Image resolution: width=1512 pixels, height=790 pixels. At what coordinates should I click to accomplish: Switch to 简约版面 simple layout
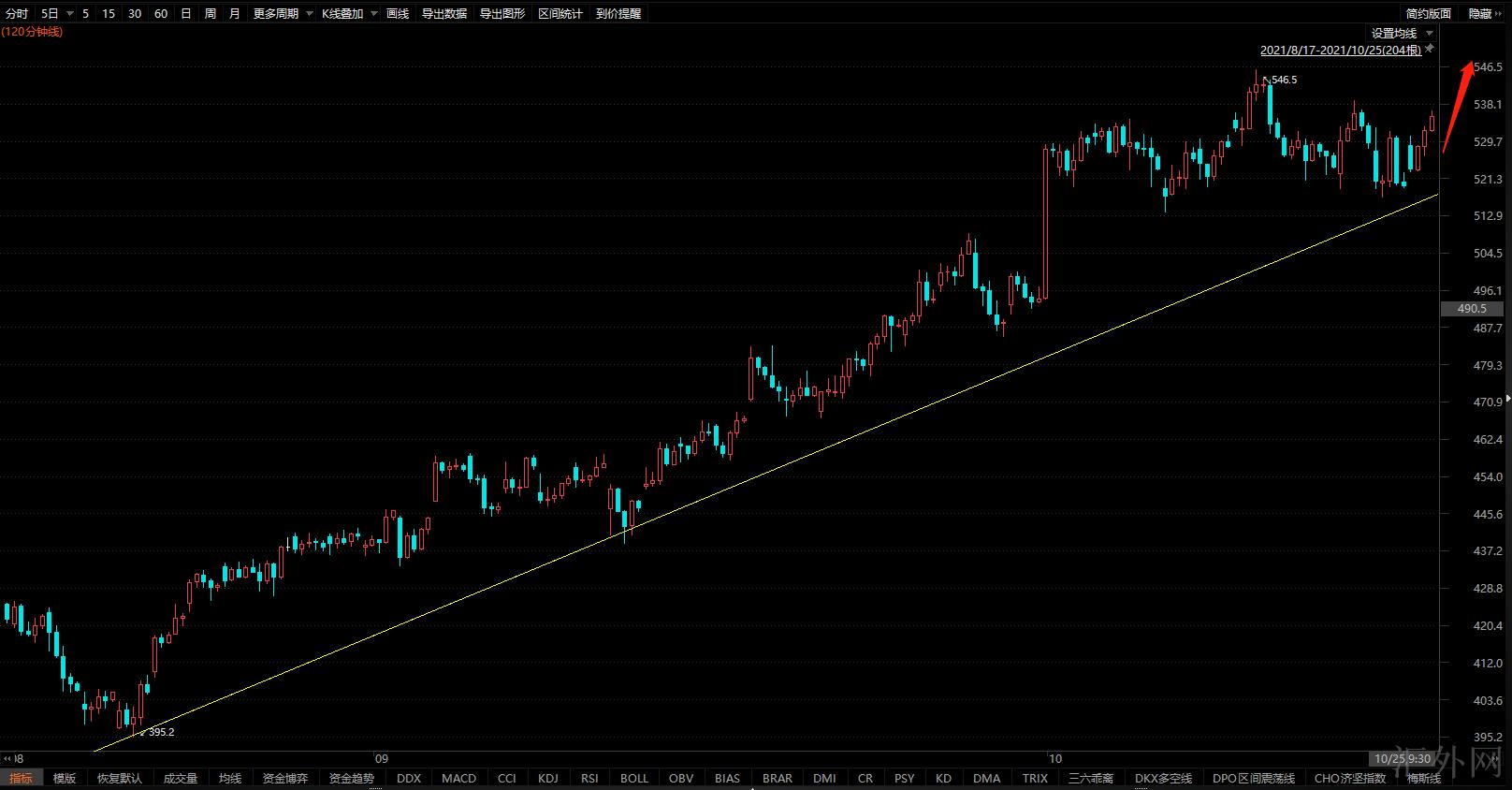pos(1429,14)
